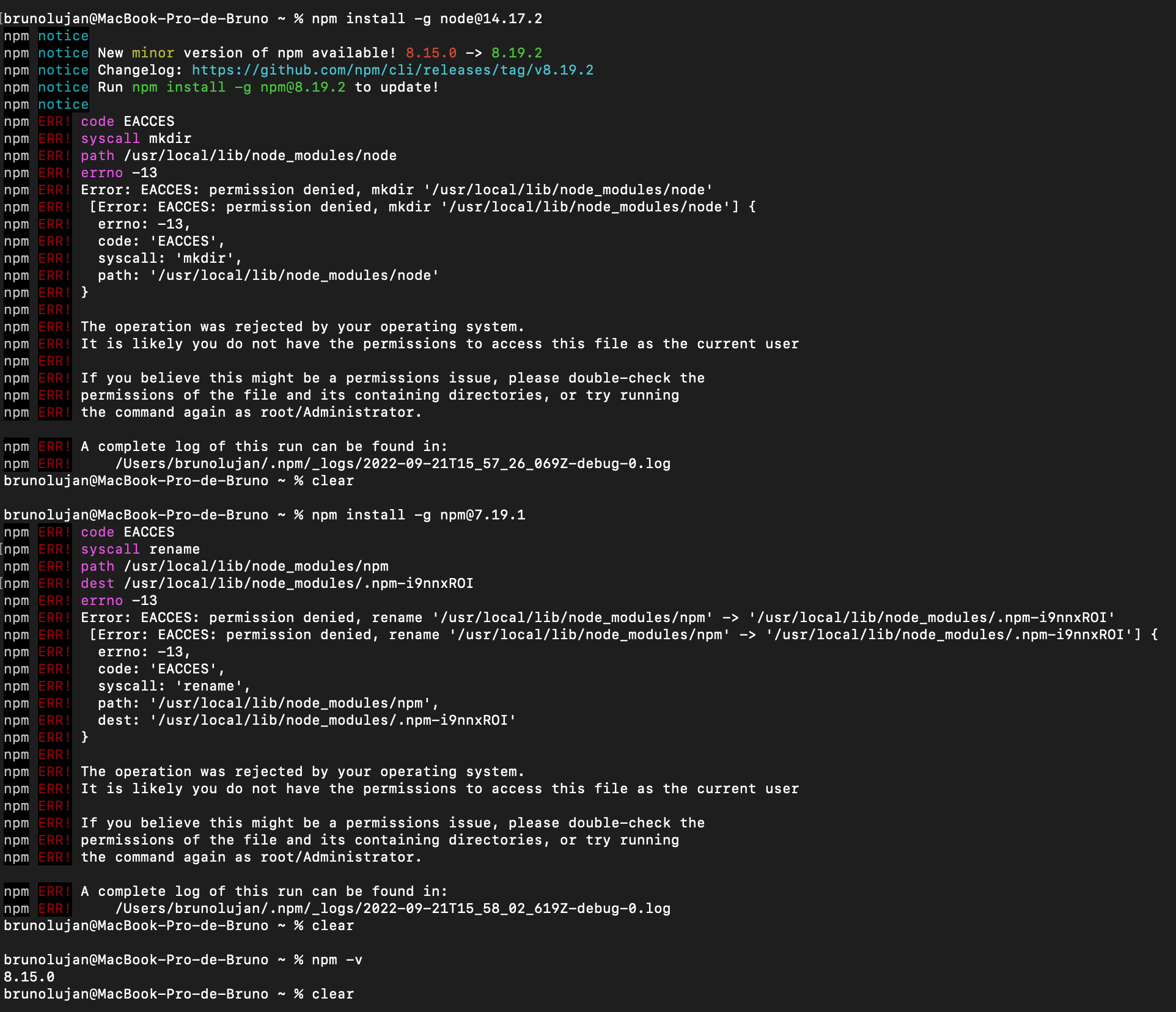Click 'path /usr/local/lib/node_modules/npm' line
Screen dimensions: 1176x1012
tap(234, 566)
